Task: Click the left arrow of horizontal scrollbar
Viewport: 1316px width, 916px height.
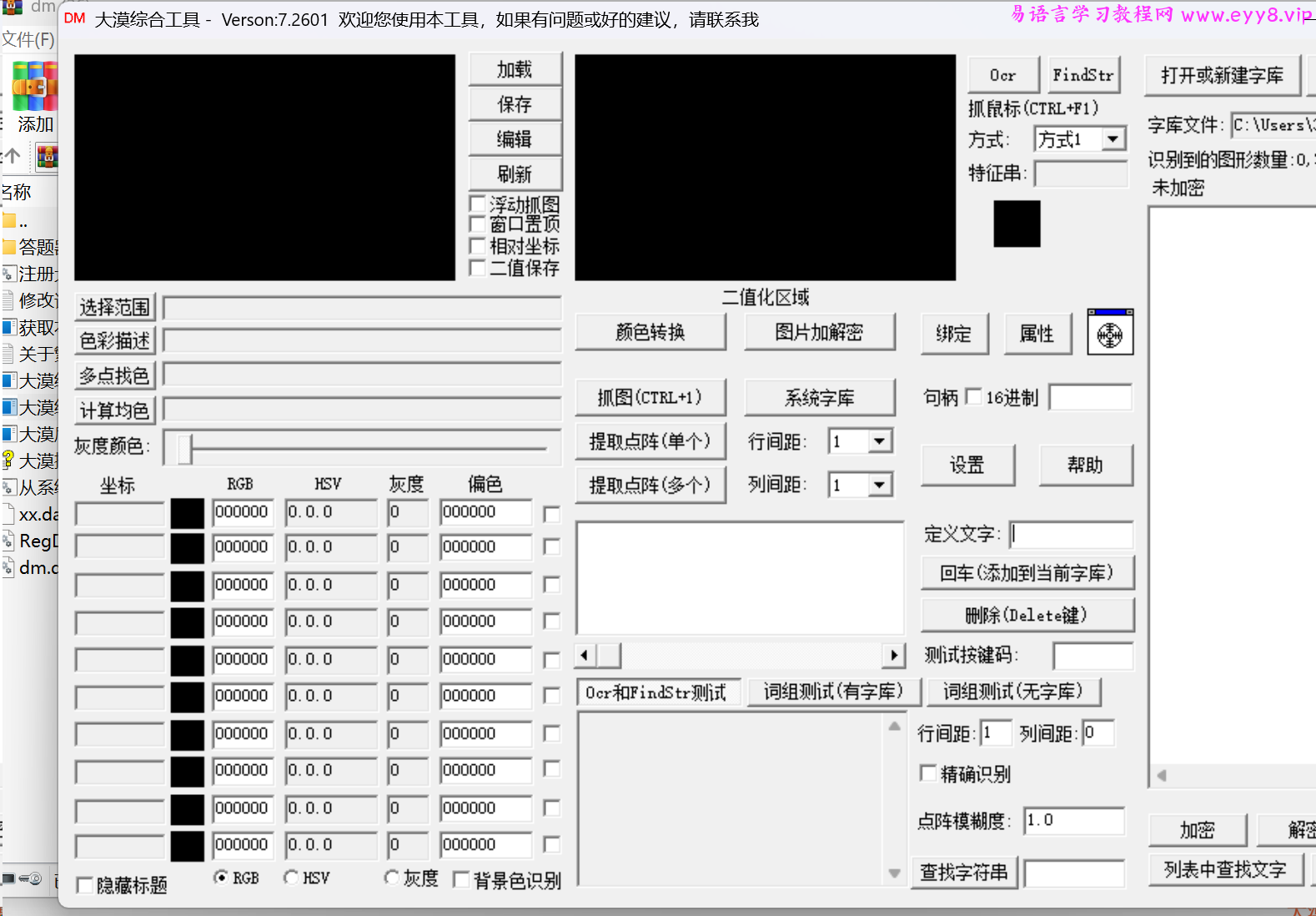Action: [585, 656]
